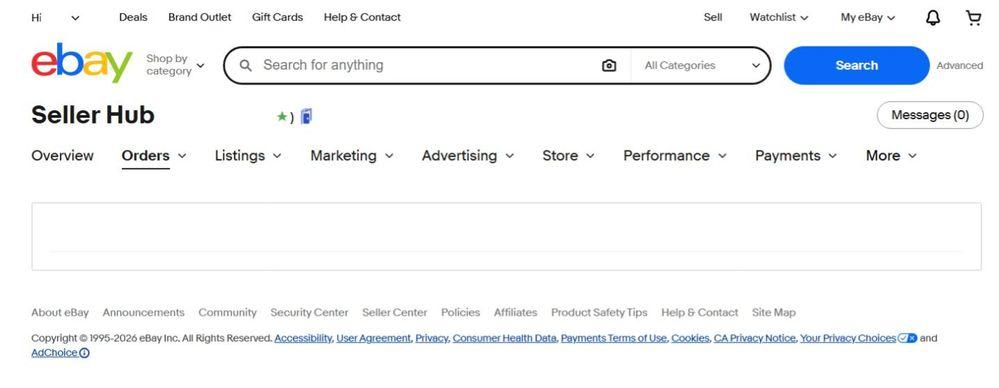Go to Brand Outlet
Image resolution: width=999 pixels, height=388 pixels.
(200, 18)
